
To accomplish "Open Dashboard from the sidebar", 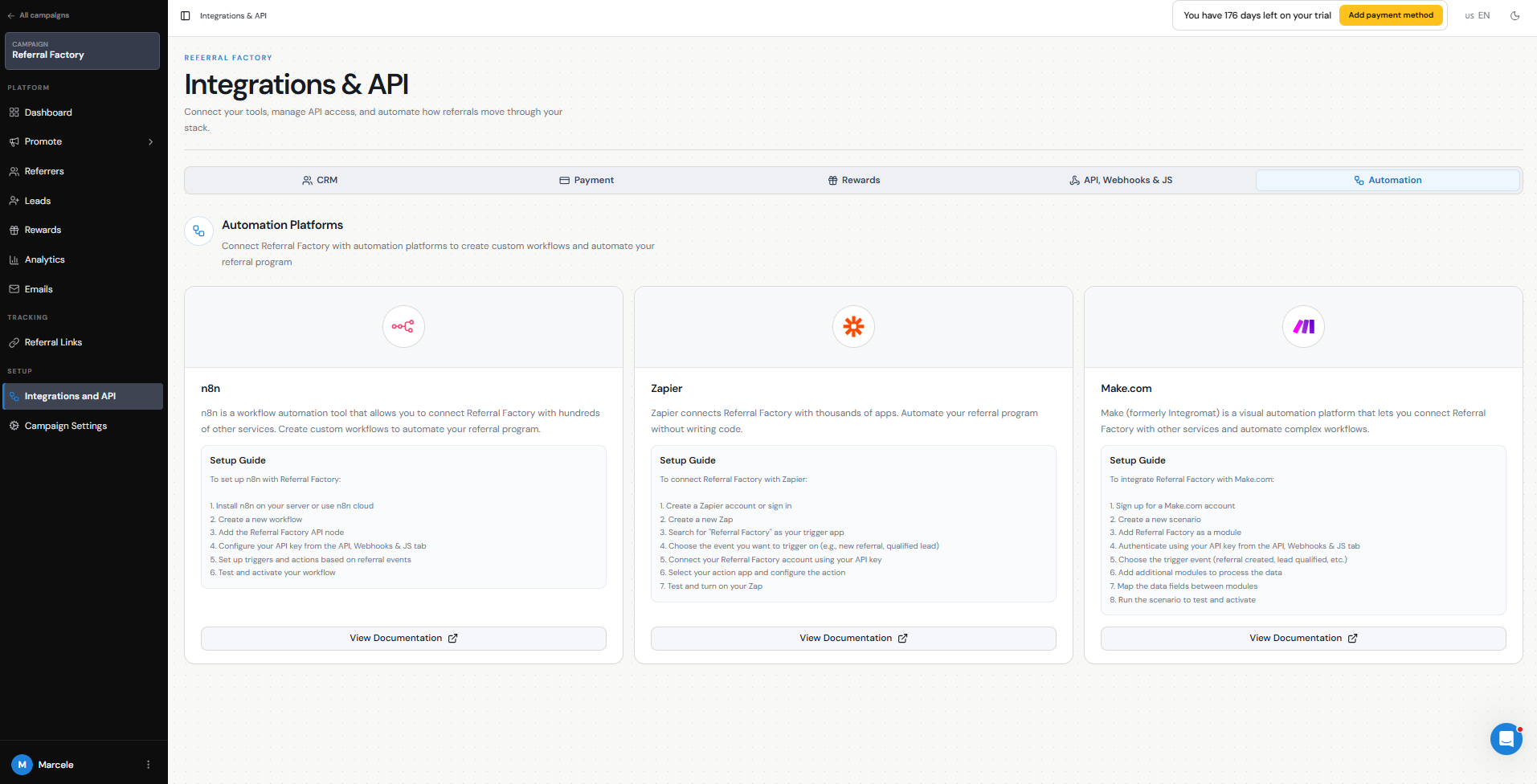I will point(82,112).
